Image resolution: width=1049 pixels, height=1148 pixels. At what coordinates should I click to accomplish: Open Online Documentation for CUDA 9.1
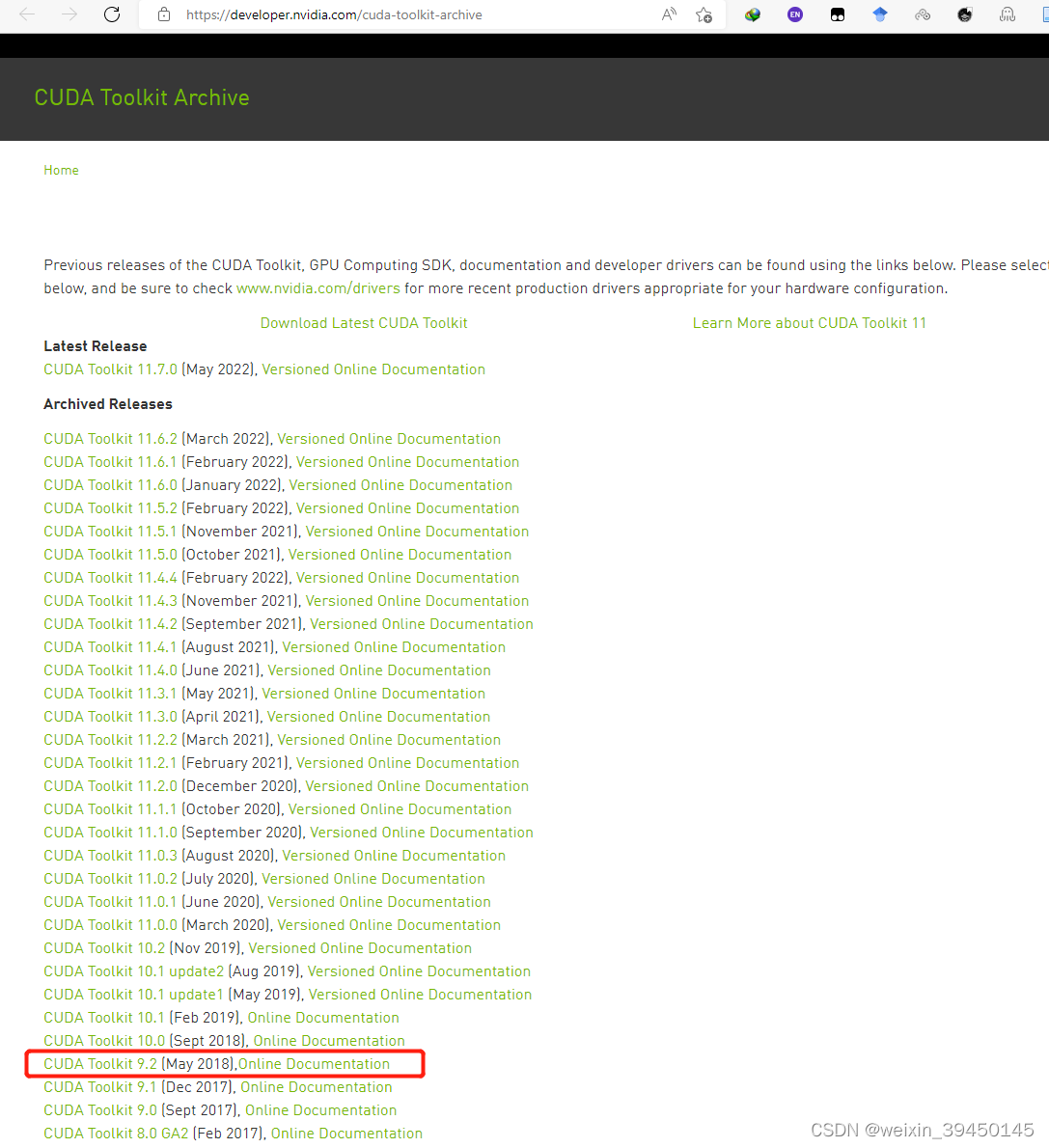[x=317, y=1087]
